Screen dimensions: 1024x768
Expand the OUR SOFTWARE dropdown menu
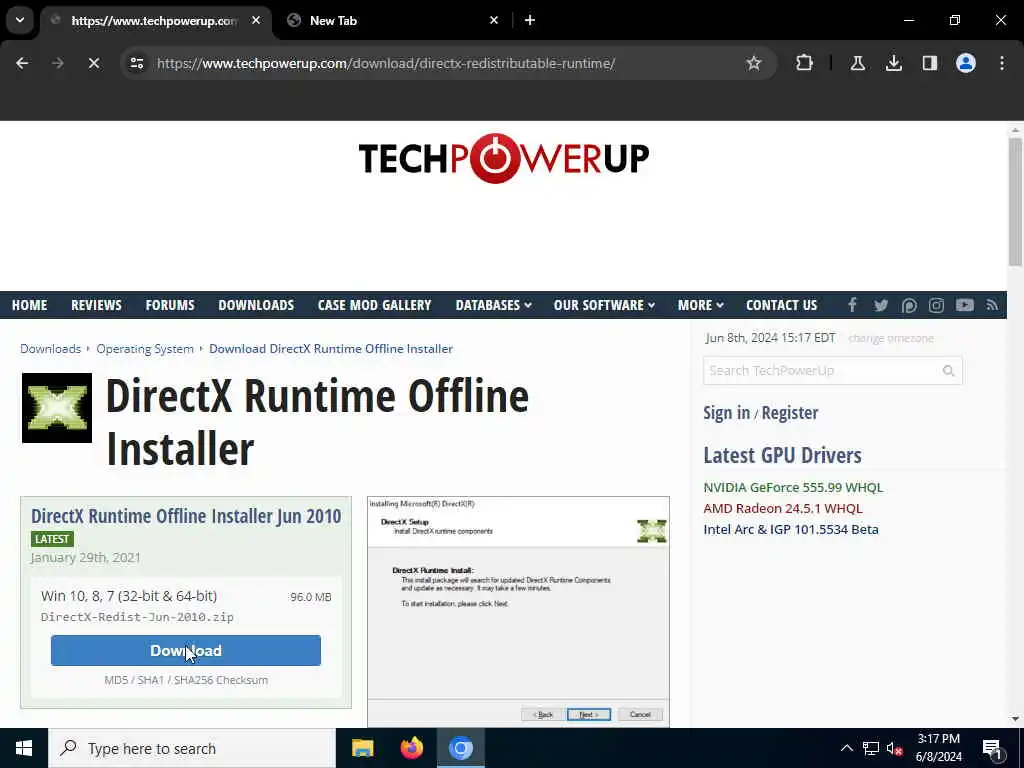click(604, 305)
